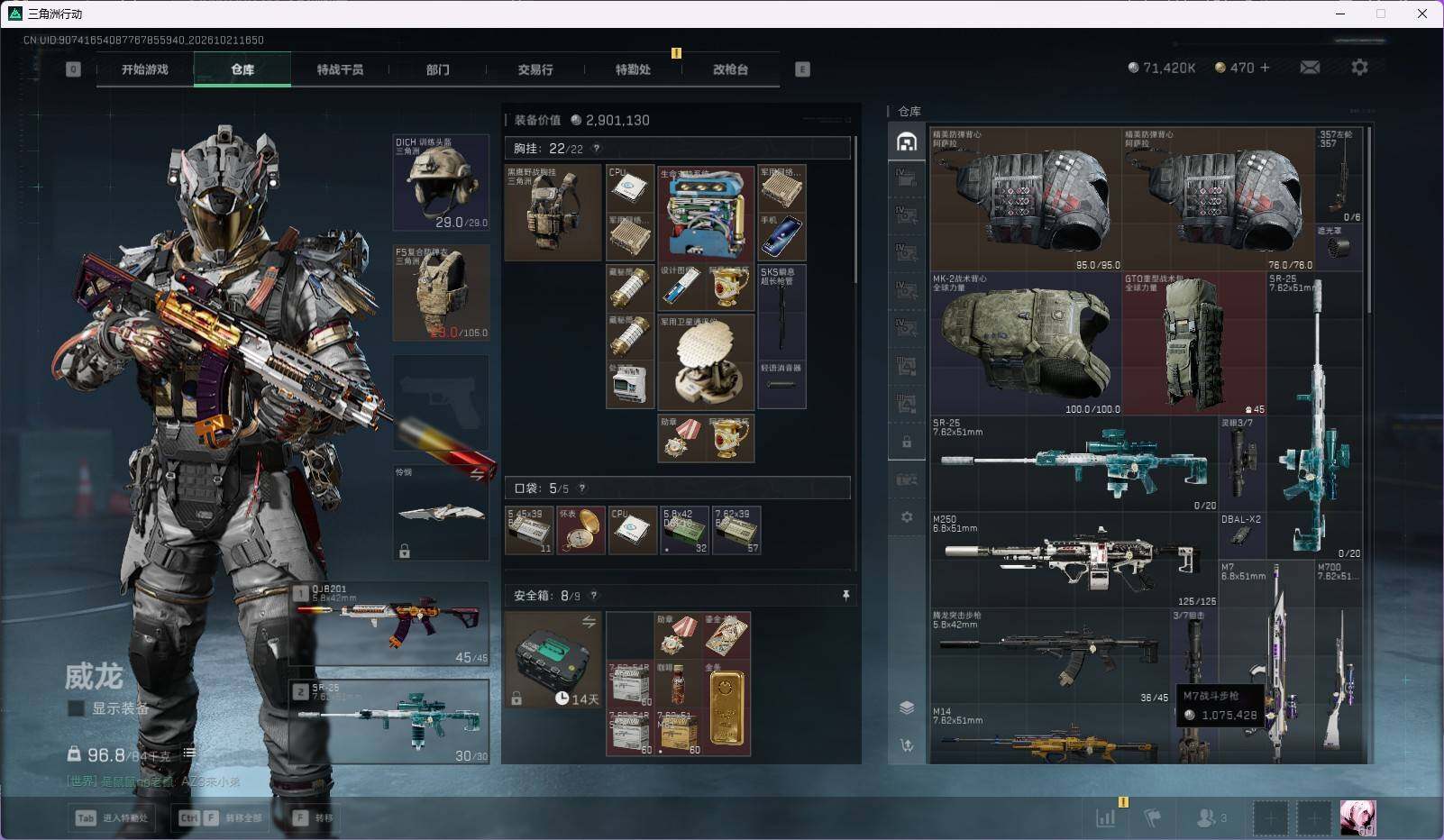Click the locked storage slot icon in warehouse sidebar
Image resolution: width=1444 pixels, height=840 pixels.
(907, 443)
